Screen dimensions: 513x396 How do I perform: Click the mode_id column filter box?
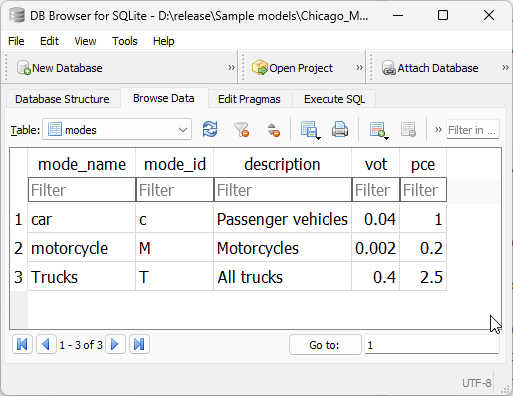coord(175,190)
